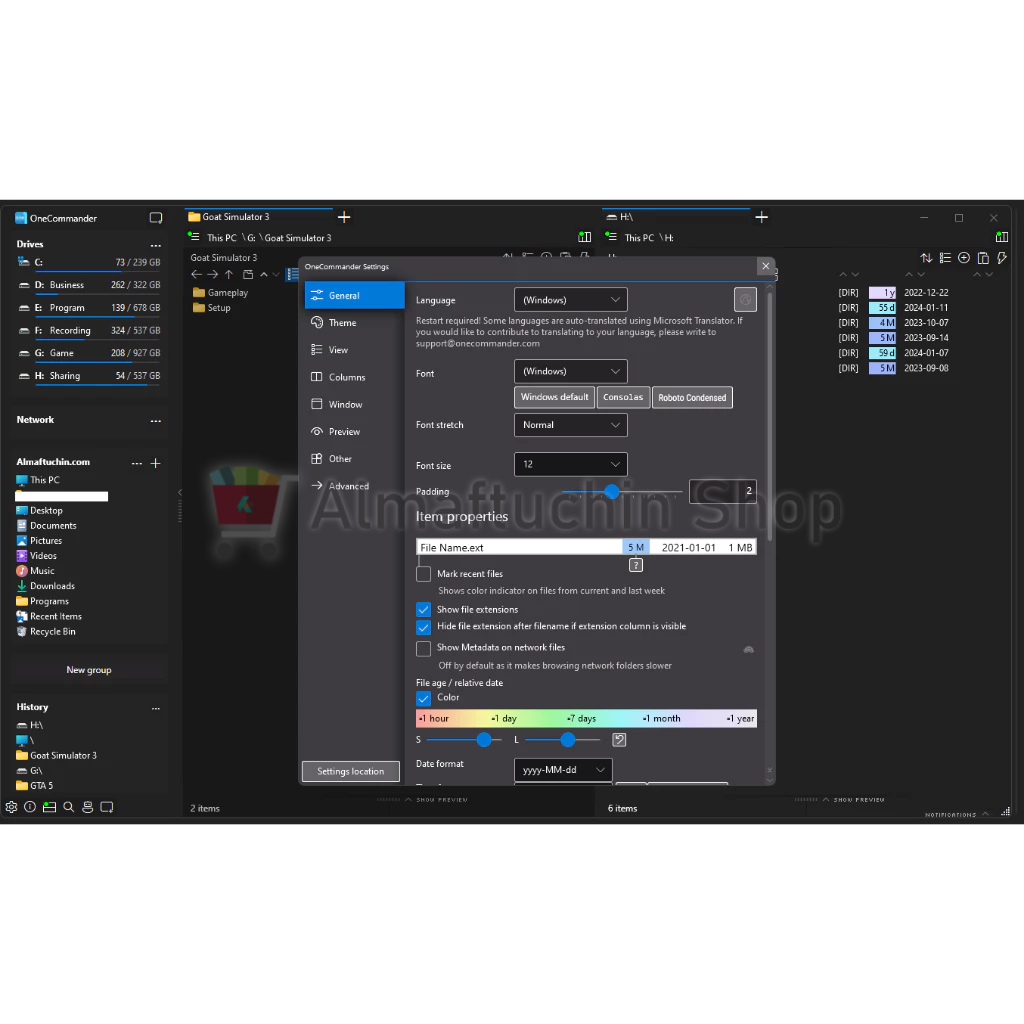Open path menu icon for Goat Simulator 3
The width and height of the screenshot is (1024, 1024).
(x=194, y=236)
